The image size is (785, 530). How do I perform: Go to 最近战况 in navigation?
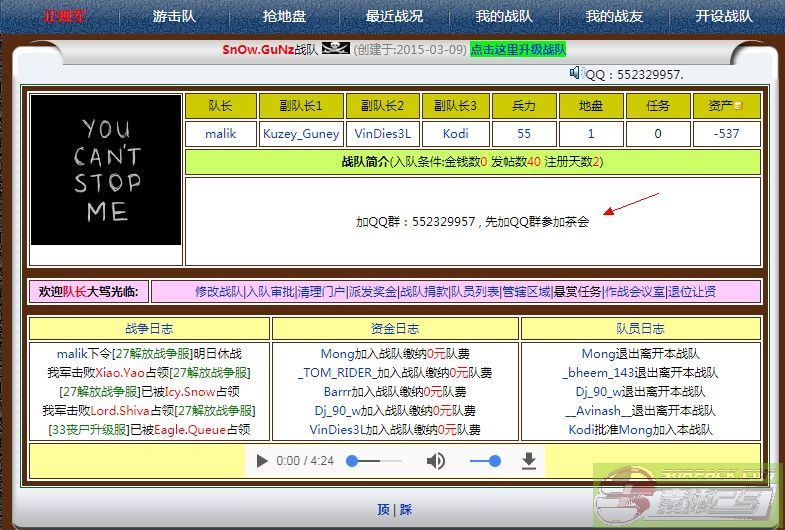click(x=394, y=17)
